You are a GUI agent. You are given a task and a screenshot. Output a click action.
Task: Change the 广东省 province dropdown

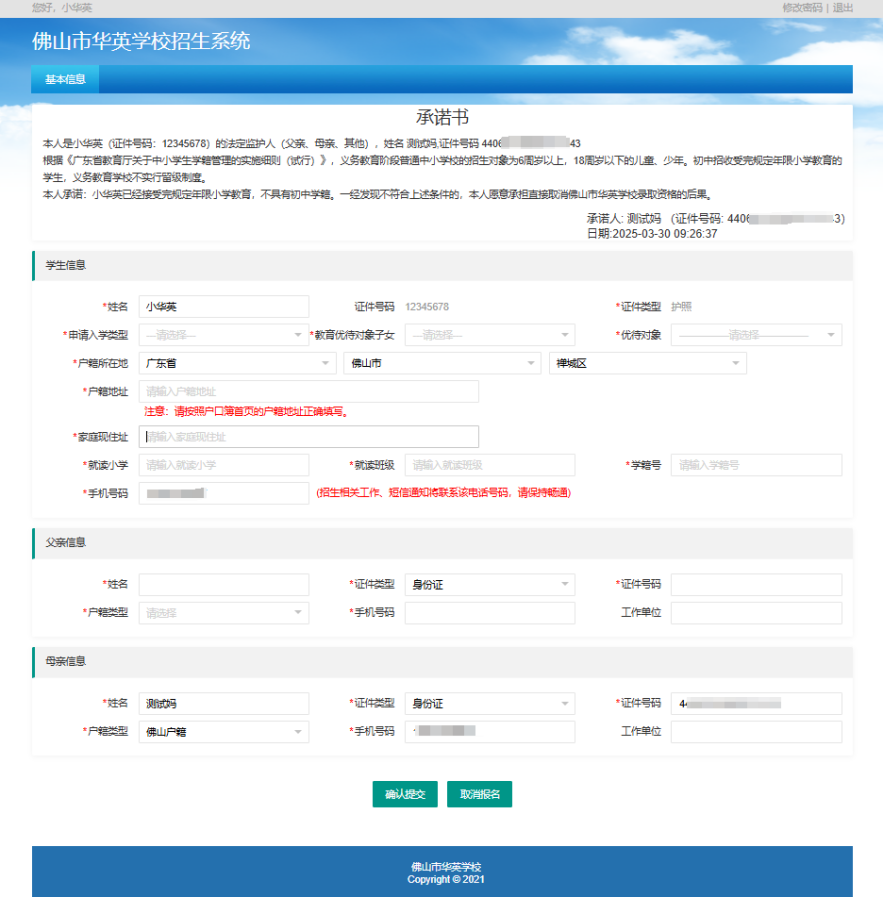pyautogui.click(x=238, y=363)
